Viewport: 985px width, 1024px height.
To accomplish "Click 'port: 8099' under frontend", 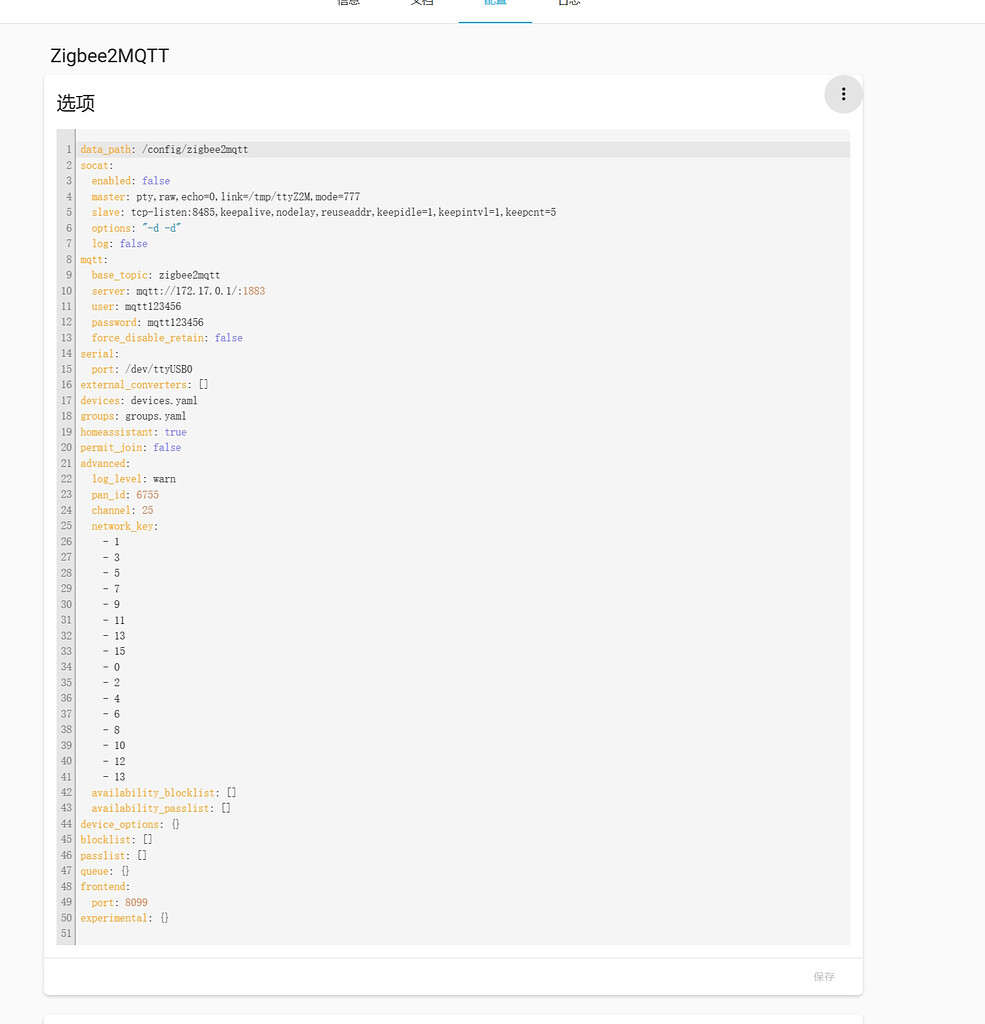I will click(x=120, y=902).
